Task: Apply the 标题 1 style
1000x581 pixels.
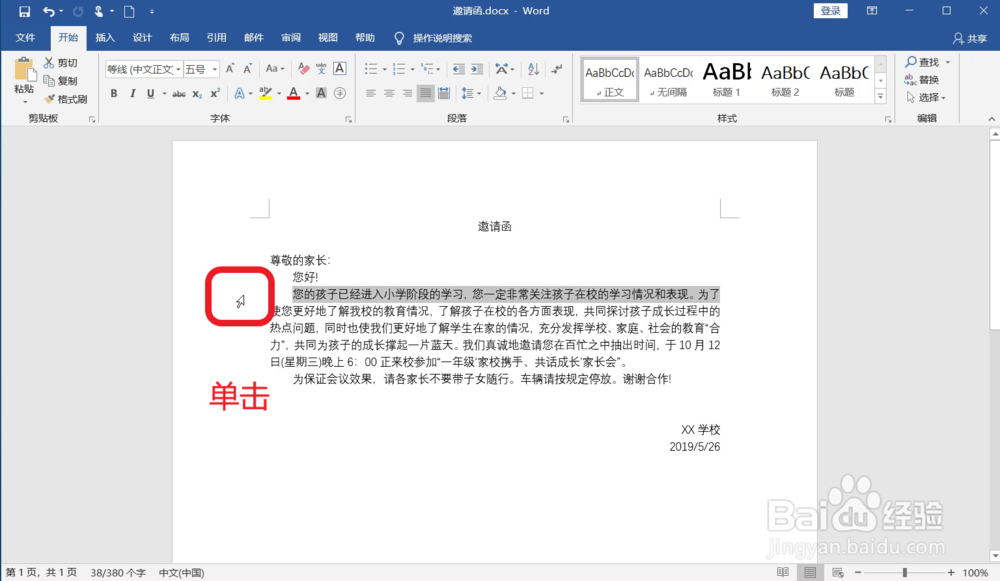Action: tap(726, 78)
